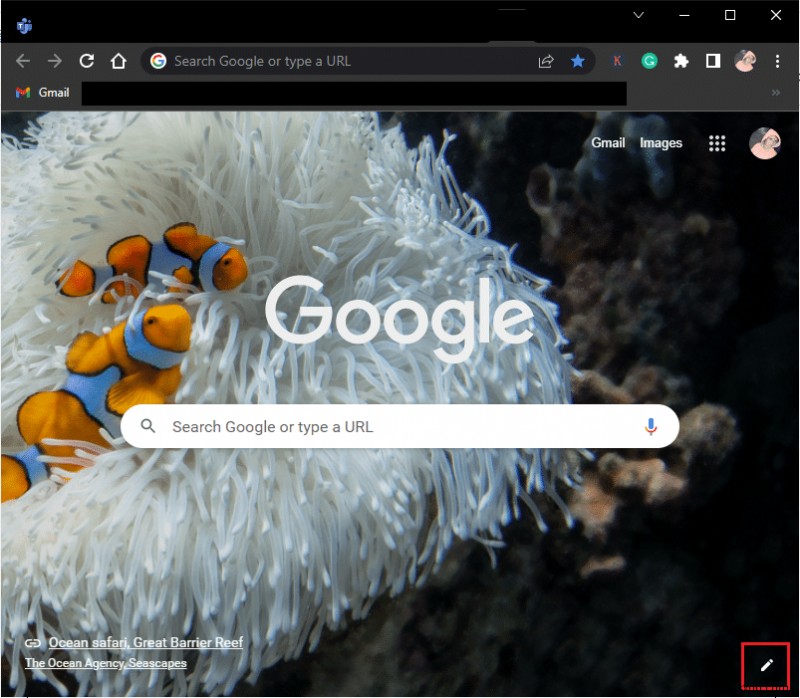The image size is (800, 698).
Task: Open the Google apps grid
Action: [717, 143]
